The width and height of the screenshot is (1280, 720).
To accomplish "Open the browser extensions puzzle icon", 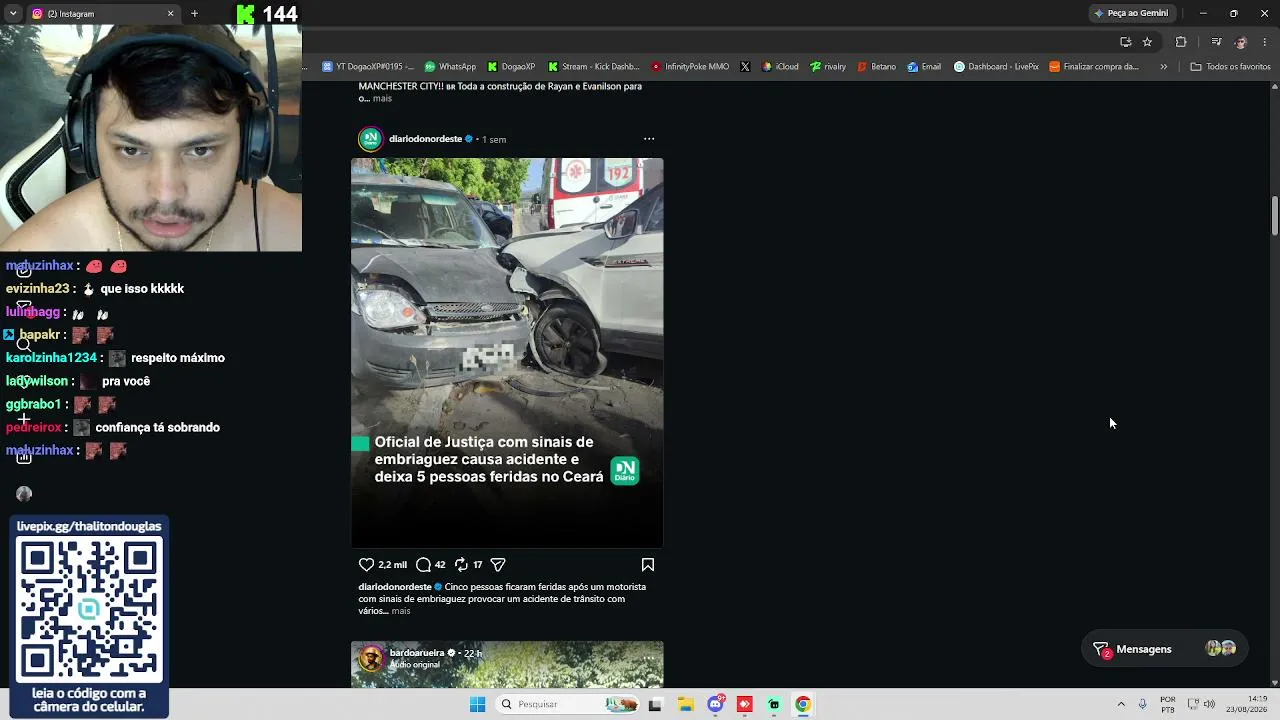I will 1181,42.
